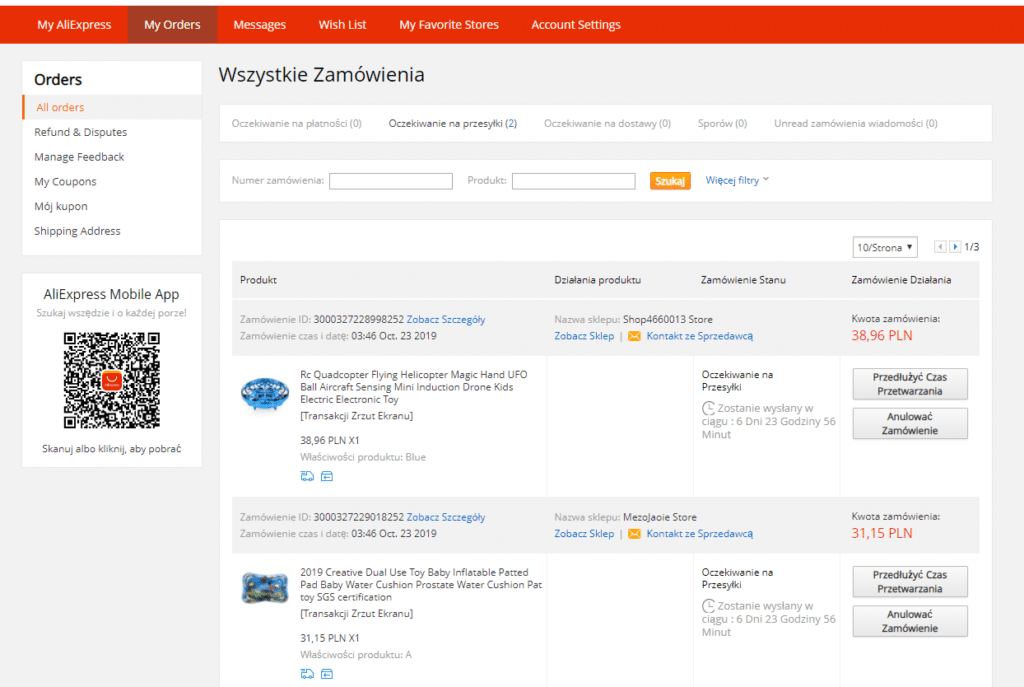Screen dimensions: 1024x687
Task: Open Manage Feedback in the sidebar
Action: click(x=79, y=157)
